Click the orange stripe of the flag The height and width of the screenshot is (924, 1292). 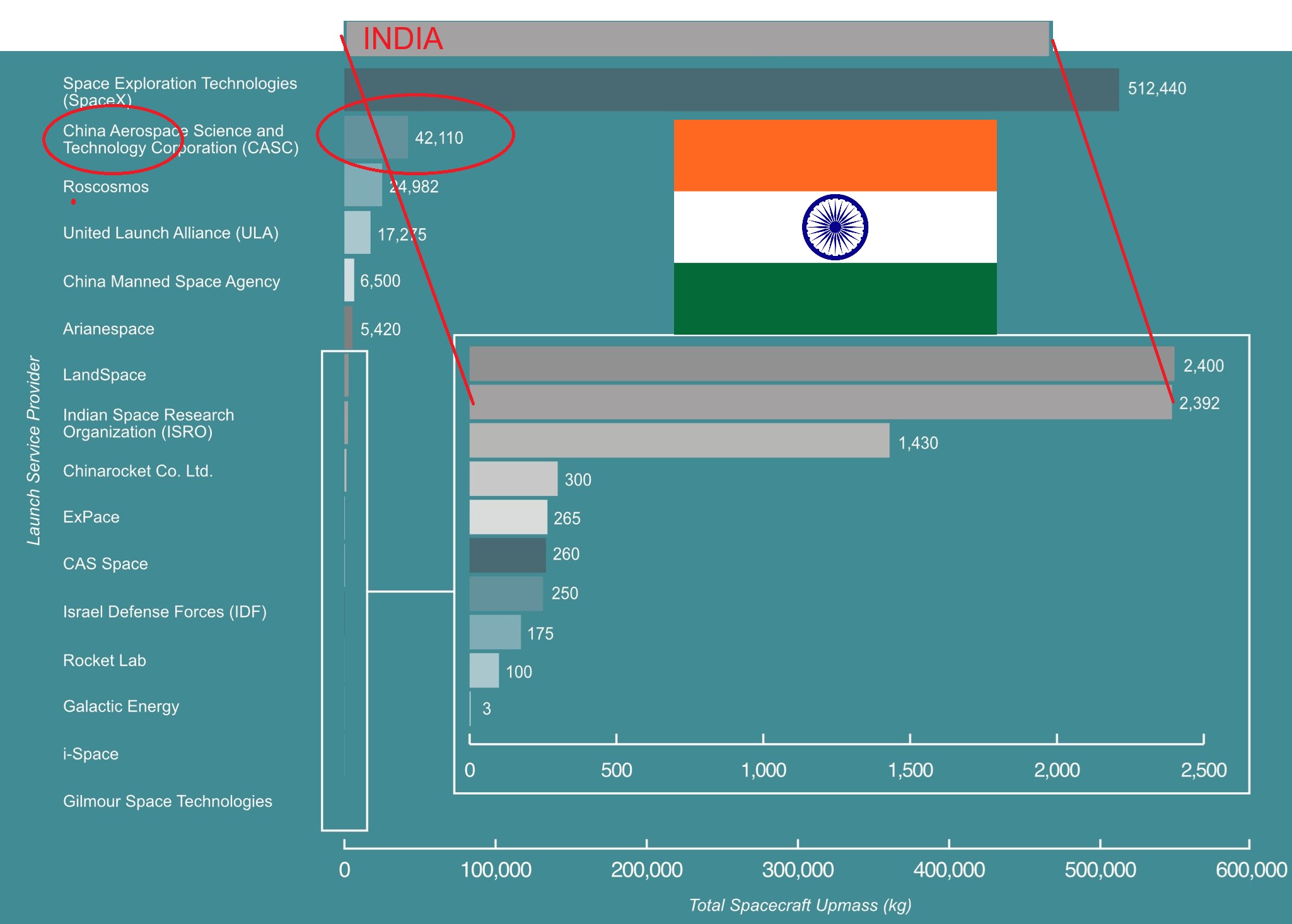click(x=835, y=155)
